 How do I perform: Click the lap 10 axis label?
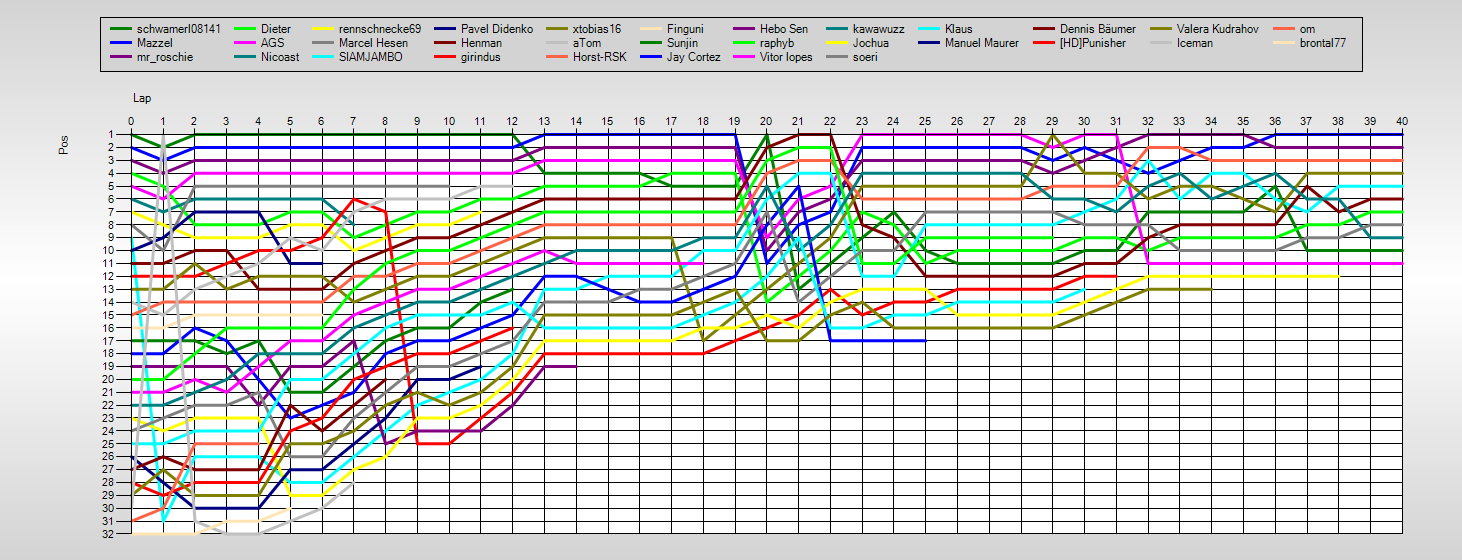pyautogui.click(x=448, y=121)
